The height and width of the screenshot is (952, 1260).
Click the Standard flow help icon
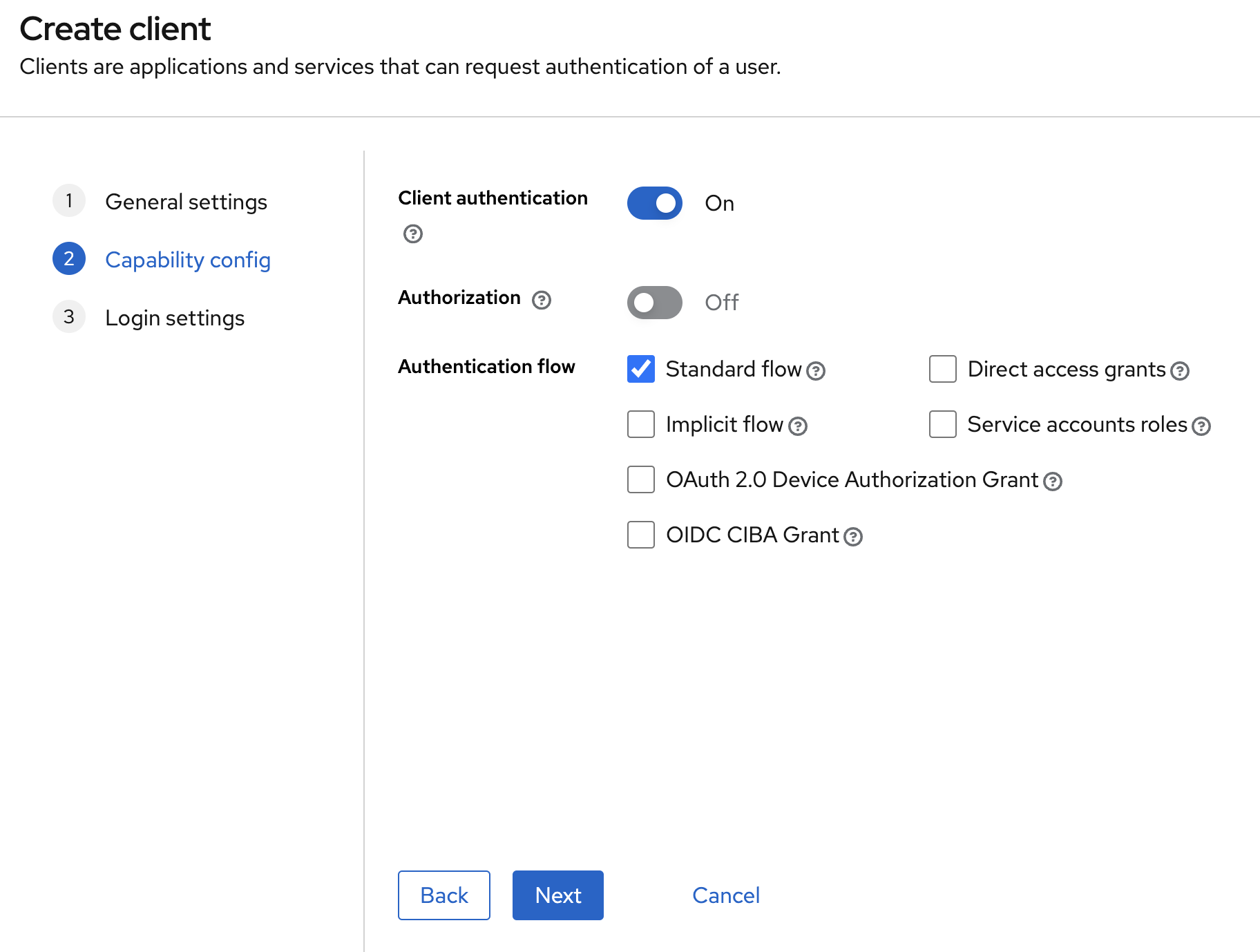click(816, 371)
